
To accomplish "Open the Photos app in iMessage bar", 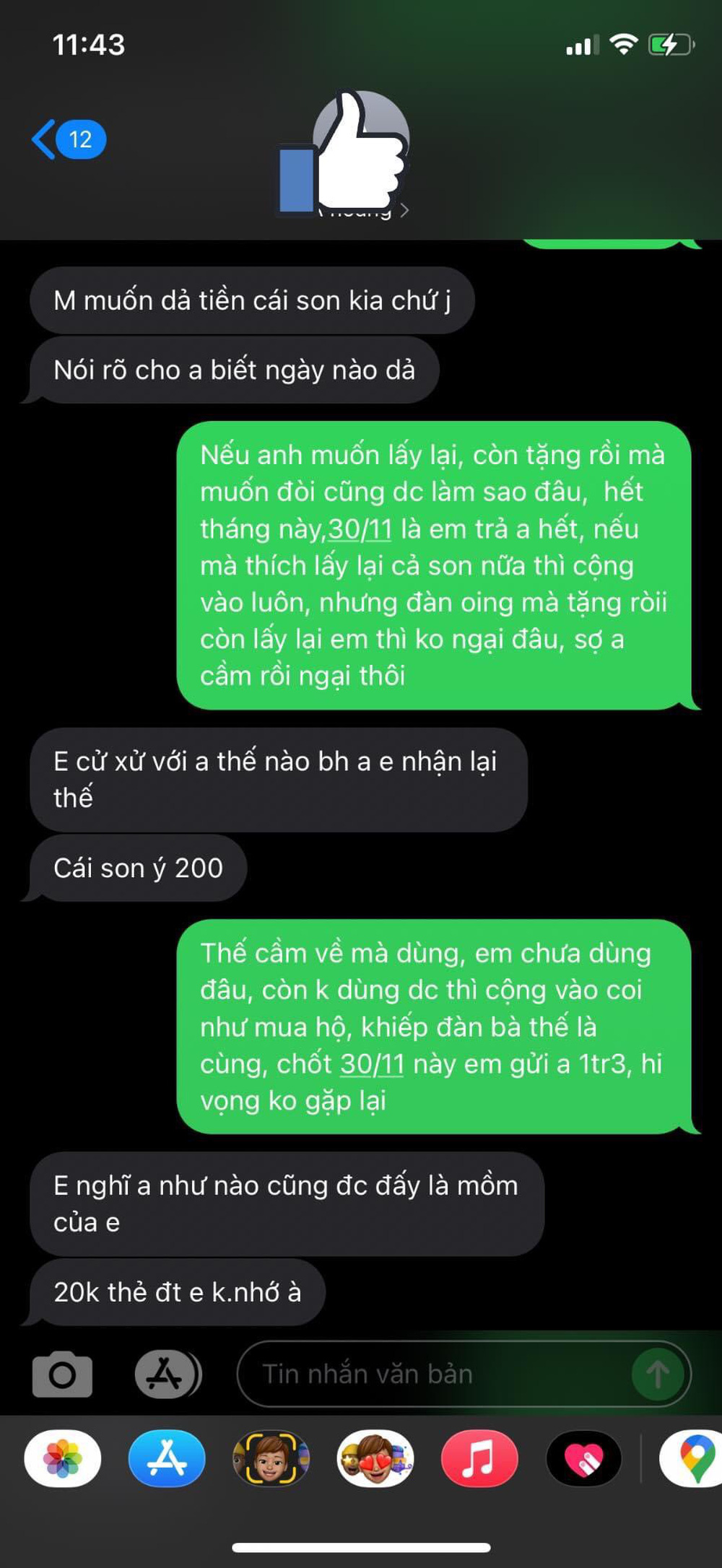I will (63, 1458).
